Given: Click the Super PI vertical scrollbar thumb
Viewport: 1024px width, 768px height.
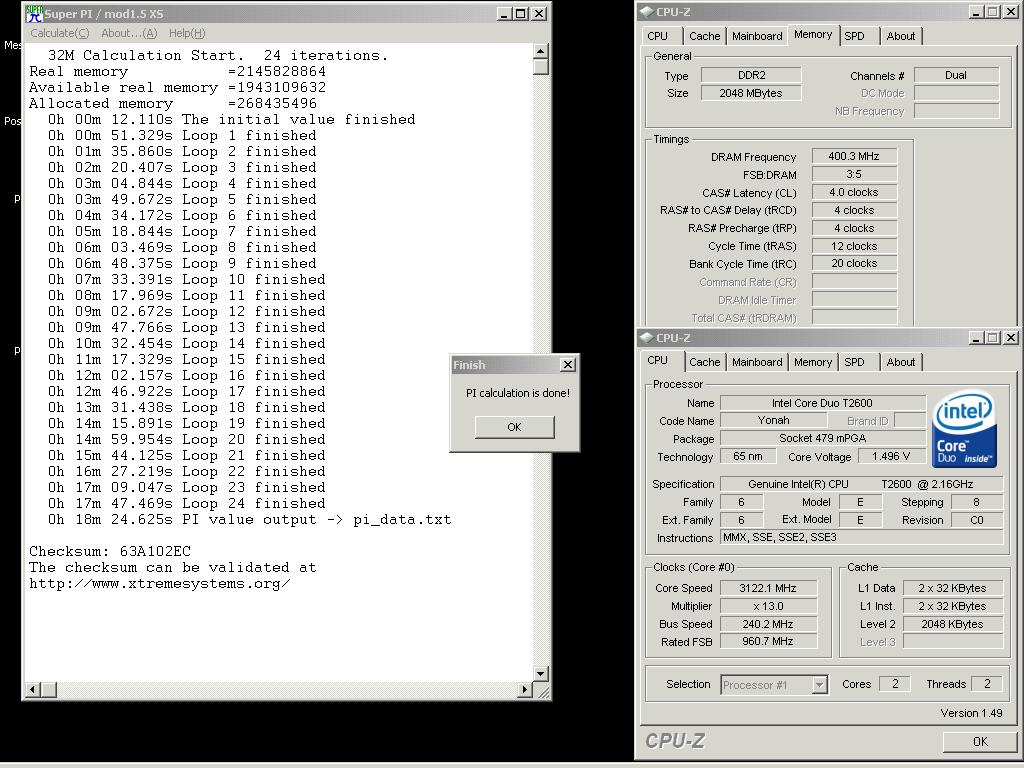Looking at the screenshot, I should [541, 67].
